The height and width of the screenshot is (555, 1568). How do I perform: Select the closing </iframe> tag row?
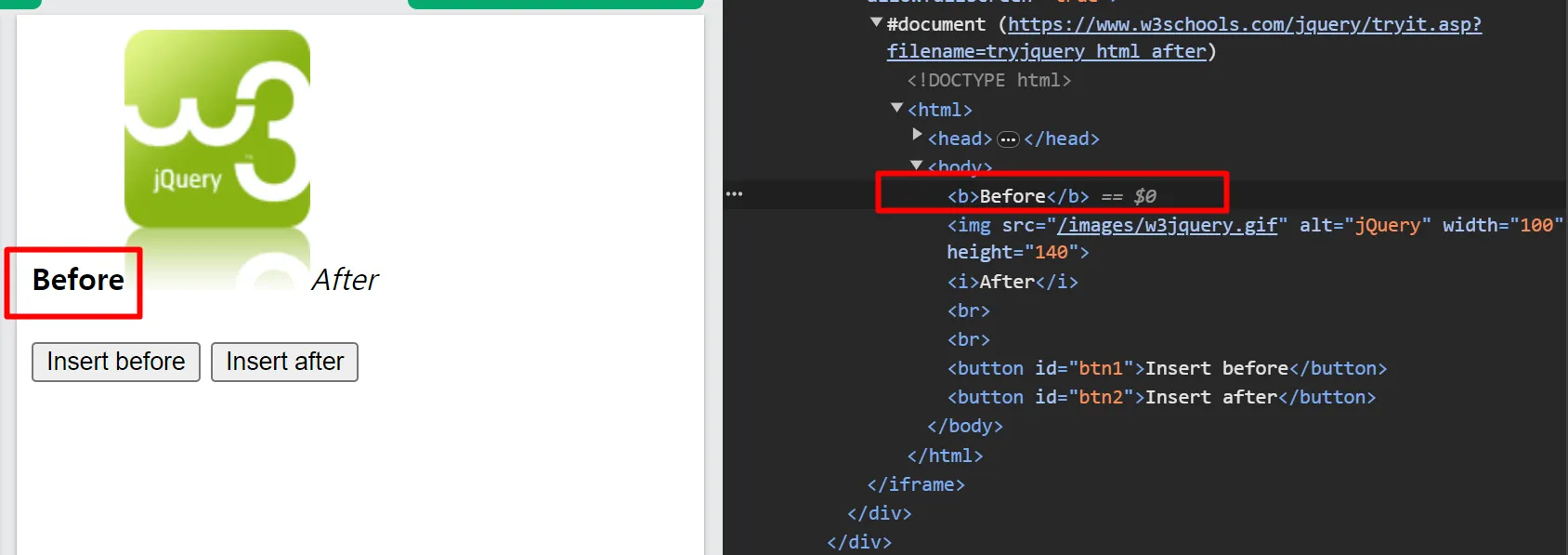click(x=916, y=484)
